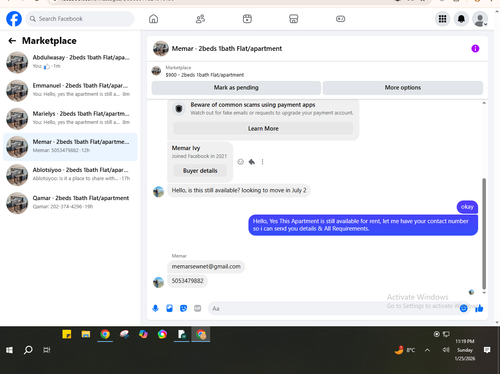Screen dimensions: 500x374
Task: Click Buyer details button
Action: click(x=200, y=171)
